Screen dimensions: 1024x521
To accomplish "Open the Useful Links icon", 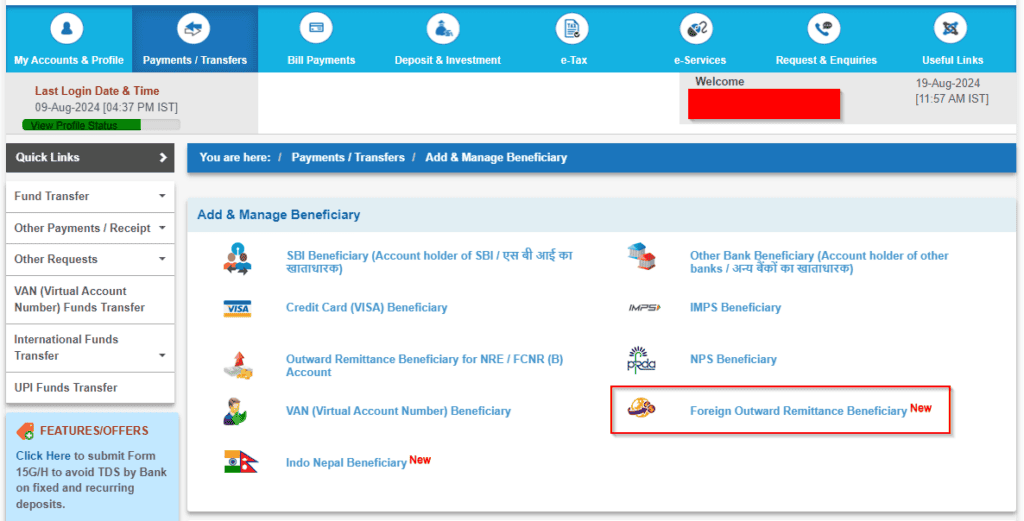I will coord(950,29).
